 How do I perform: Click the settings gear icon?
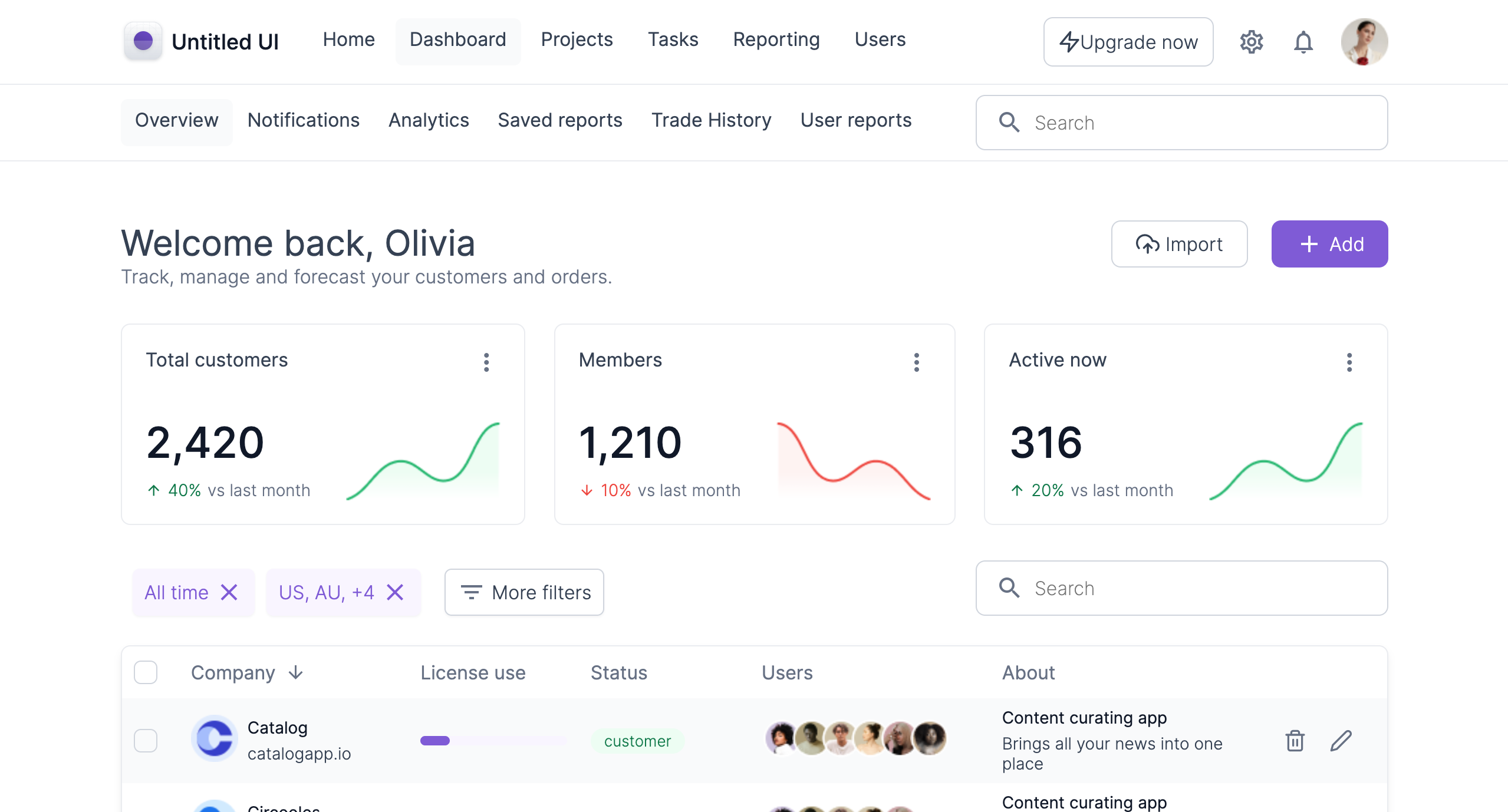1252,41
